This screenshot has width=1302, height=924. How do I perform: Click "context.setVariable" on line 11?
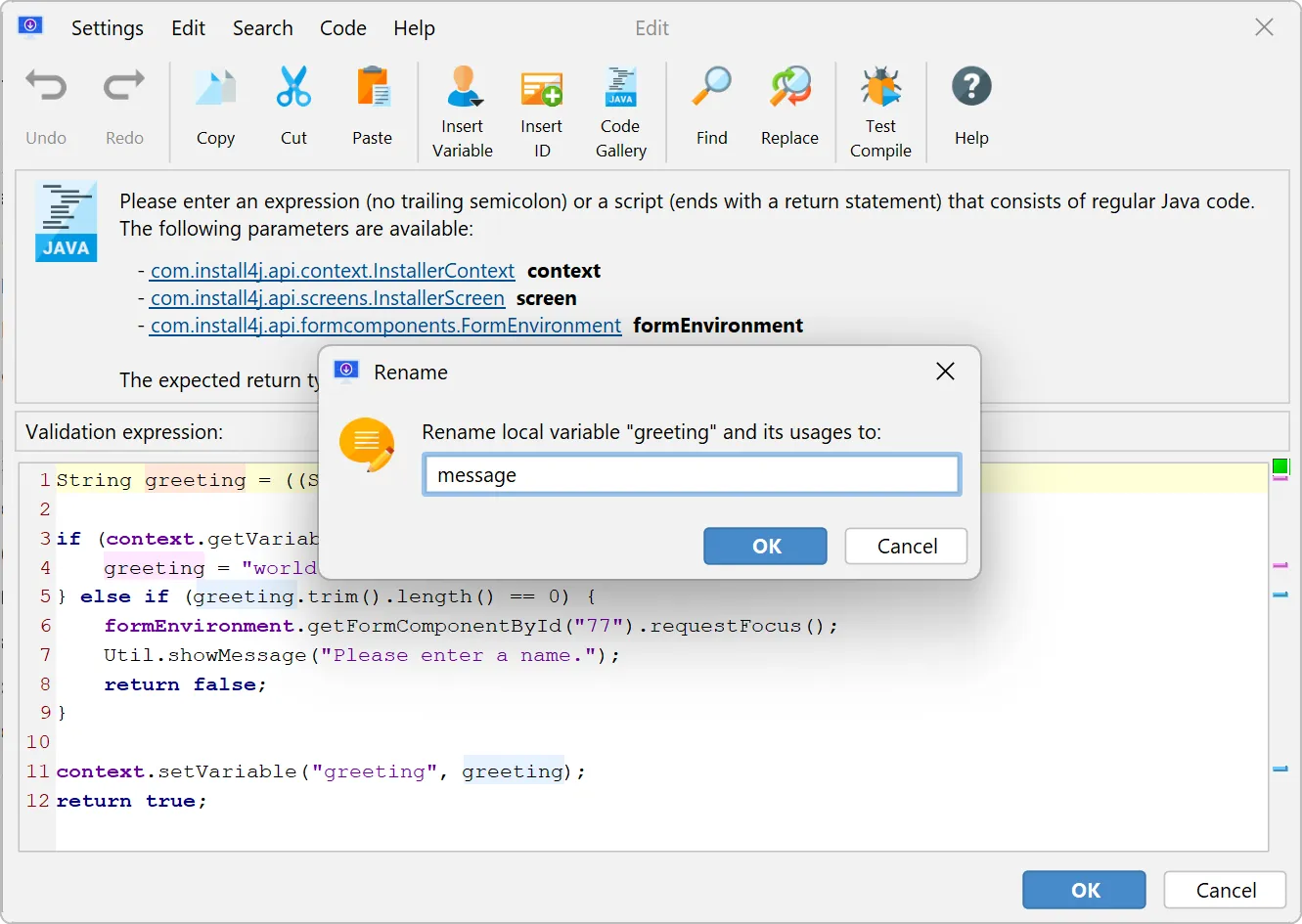tap(176, 771)
